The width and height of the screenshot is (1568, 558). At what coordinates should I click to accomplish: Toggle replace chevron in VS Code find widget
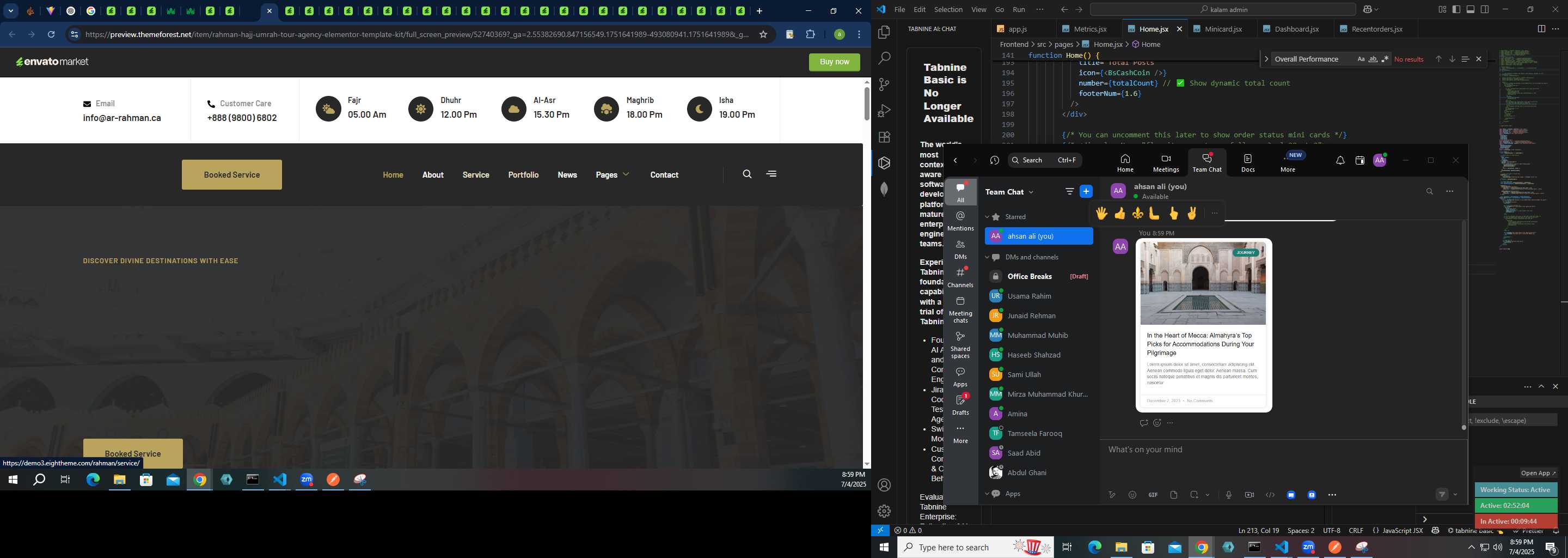(x=1266, y=59)
